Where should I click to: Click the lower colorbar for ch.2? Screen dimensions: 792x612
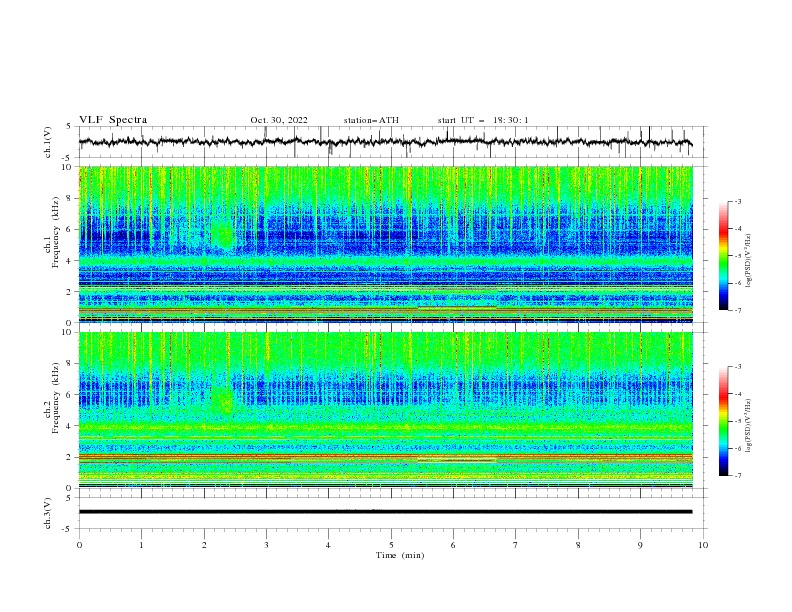(723, 421)
